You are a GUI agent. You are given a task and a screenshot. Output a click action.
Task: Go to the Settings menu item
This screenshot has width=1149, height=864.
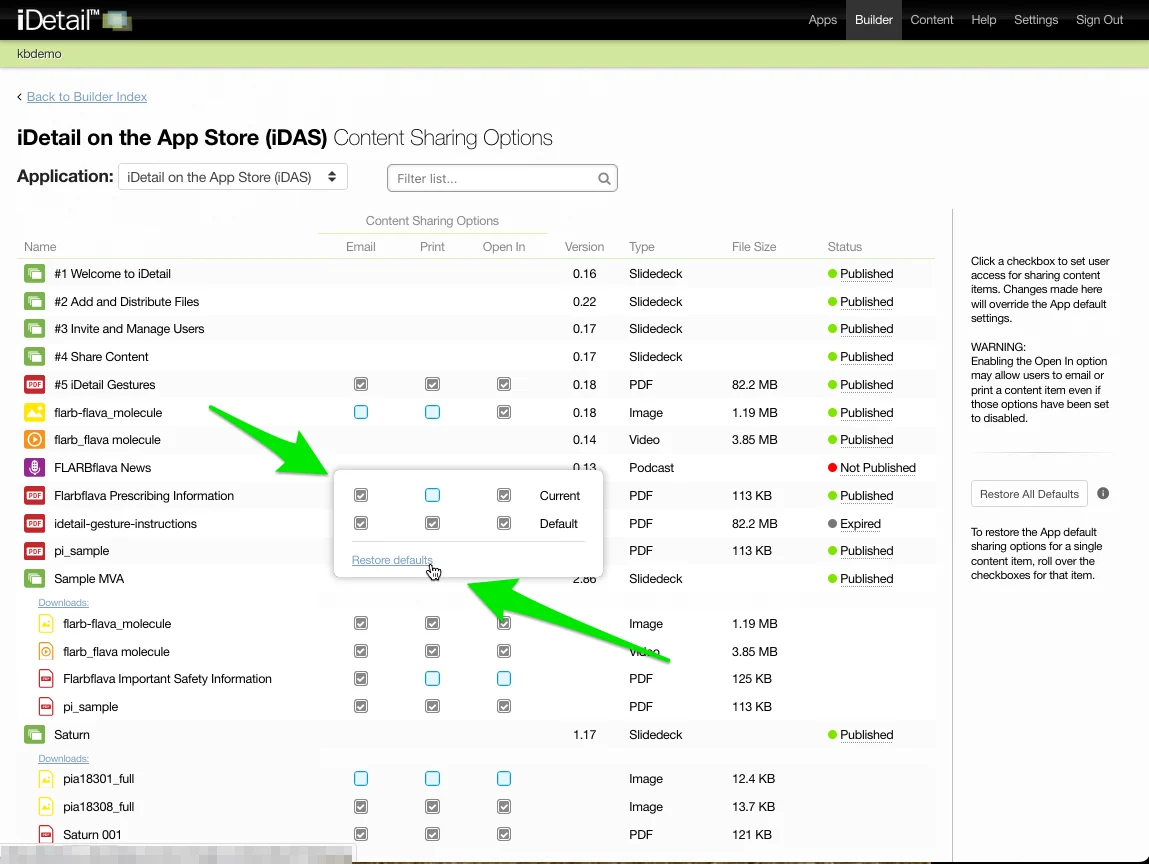tap(1035, 20)
